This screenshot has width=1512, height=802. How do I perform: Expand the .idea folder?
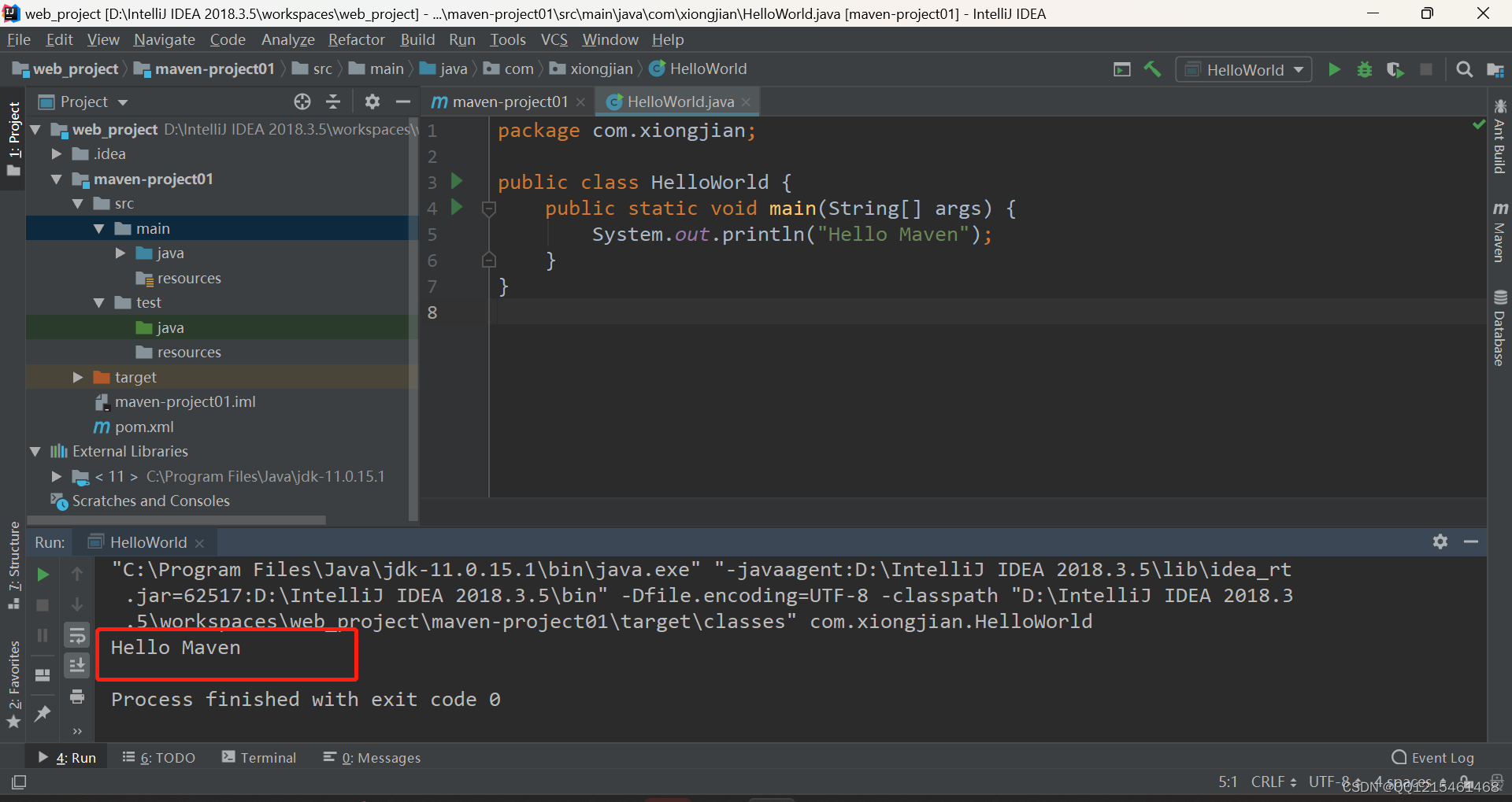coord(56,154)
